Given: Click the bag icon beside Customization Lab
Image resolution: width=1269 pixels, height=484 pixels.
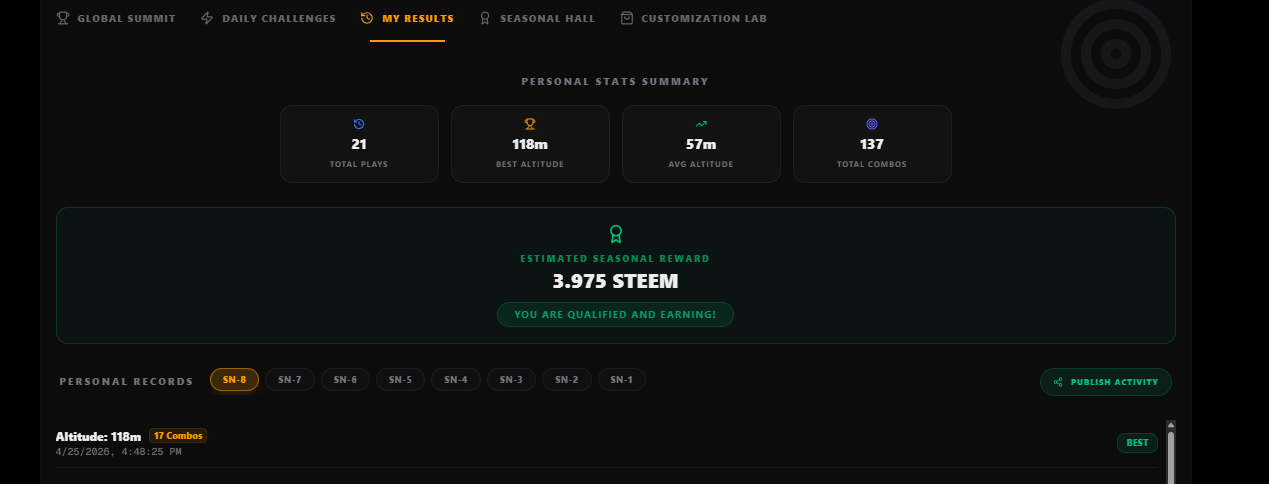Looking at the screenshot, I should (x=627, y=18).
